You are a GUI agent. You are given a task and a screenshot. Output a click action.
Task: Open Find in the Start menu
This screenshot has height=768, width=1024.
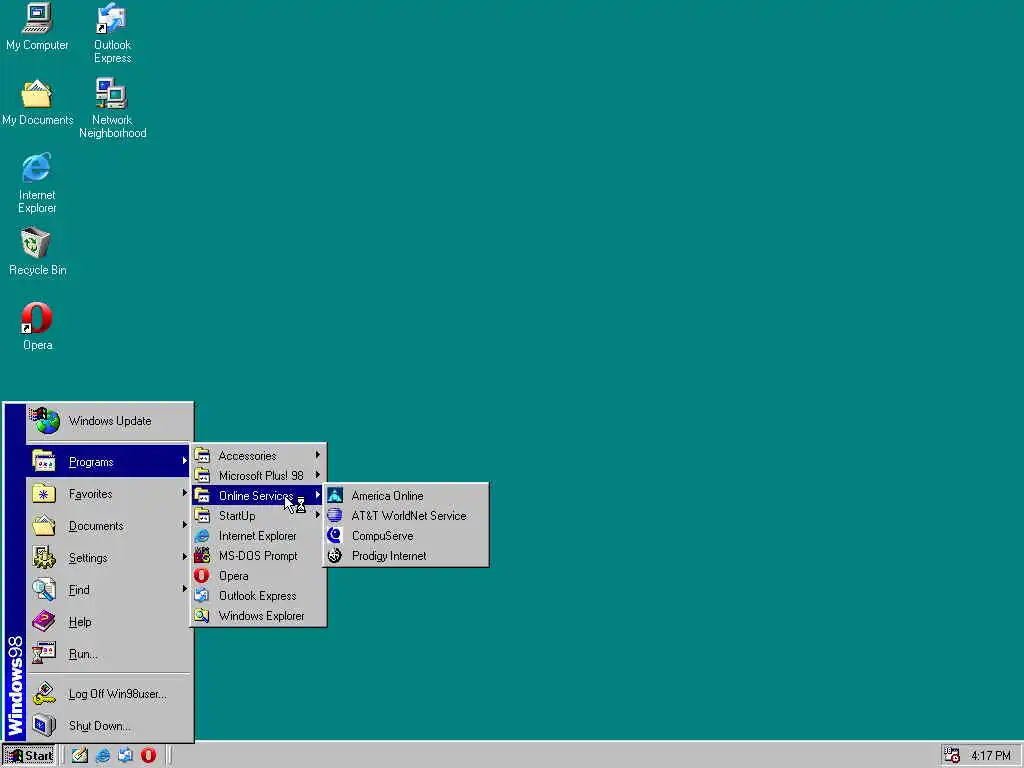point(109,590)
